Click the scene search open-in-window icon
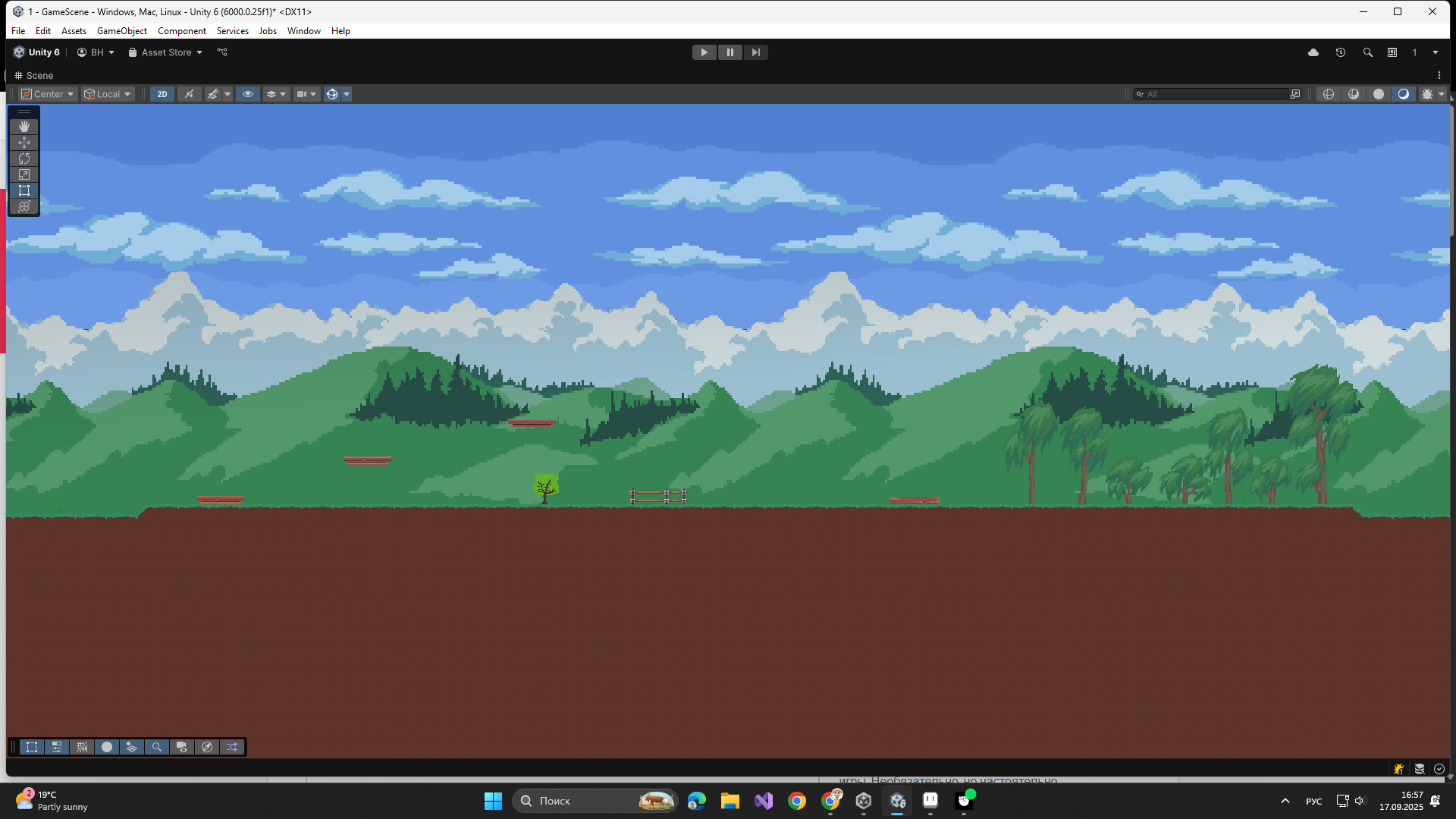 1295,94
